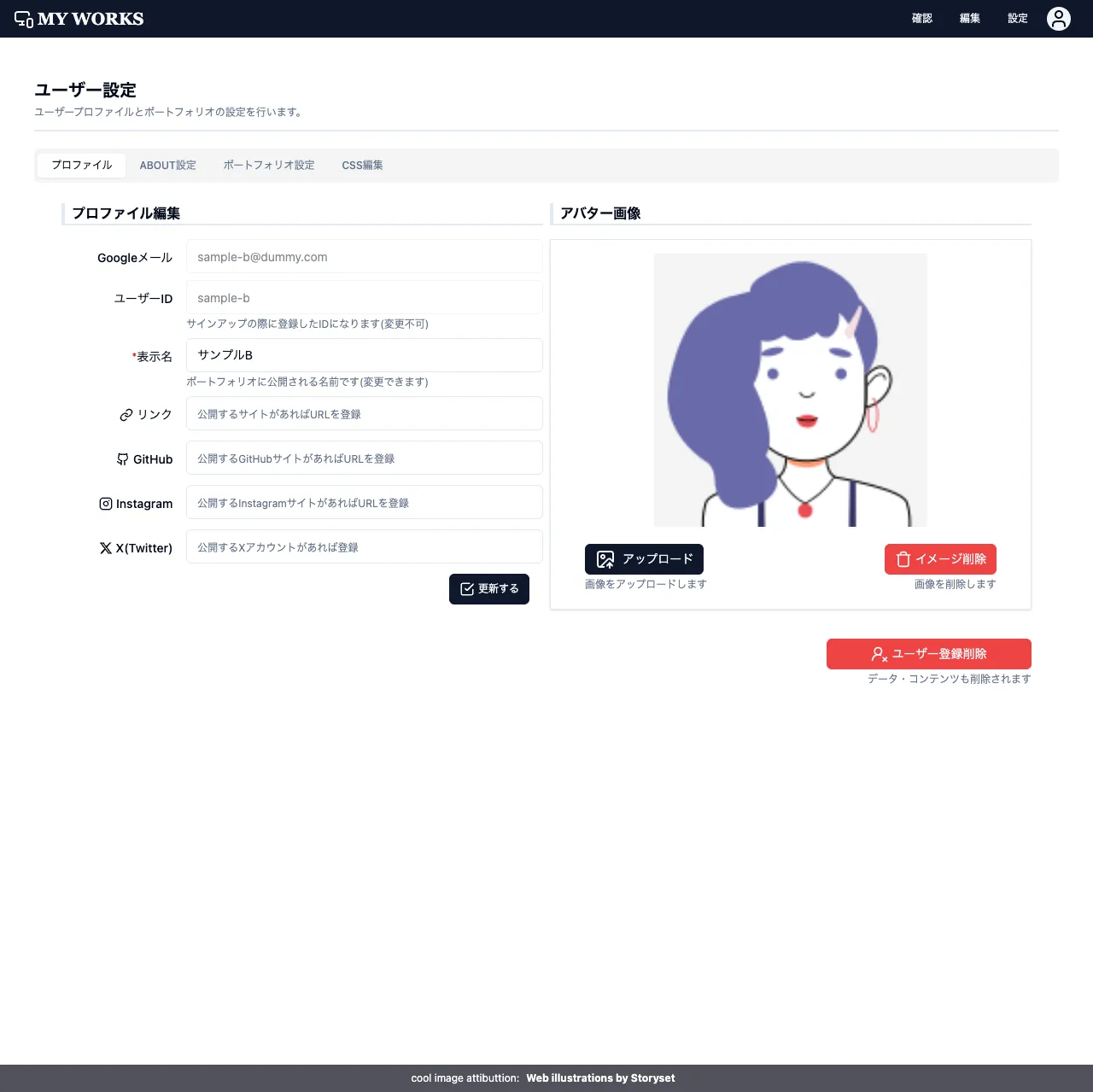The image size is (1093, 1092).
Task: Open 編集 in the top navigation
Action: 969,18
